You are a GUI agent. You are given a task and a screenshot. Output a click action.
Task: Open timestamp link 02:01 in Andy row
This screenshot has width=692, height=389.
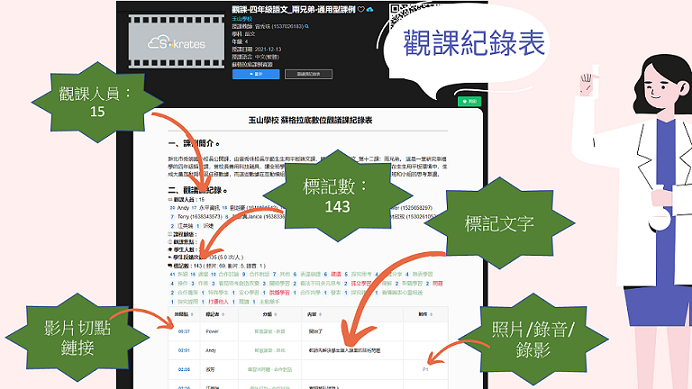click(x=184, y=350)
